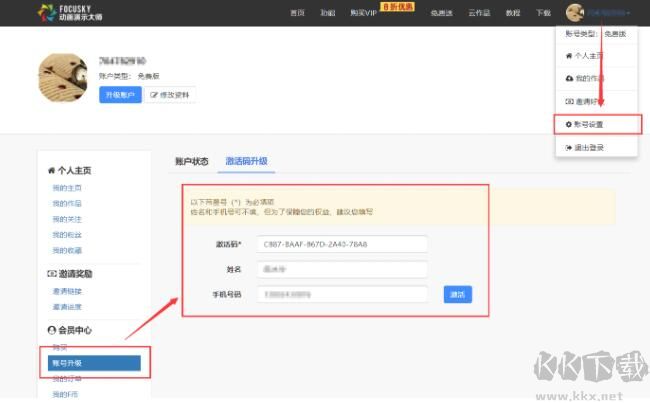Click the large profile avatar picture

(x=63, y=78)
